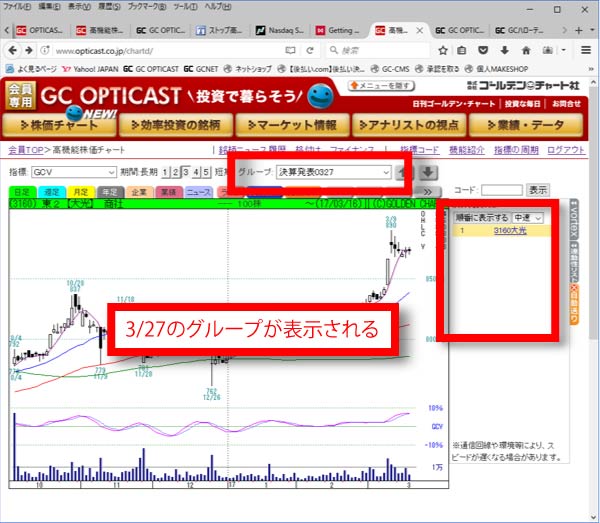This screenshot has height=523, width=600.
Task: Switch to the Nasdaq browser tab
Action: (x=280, y=30)
